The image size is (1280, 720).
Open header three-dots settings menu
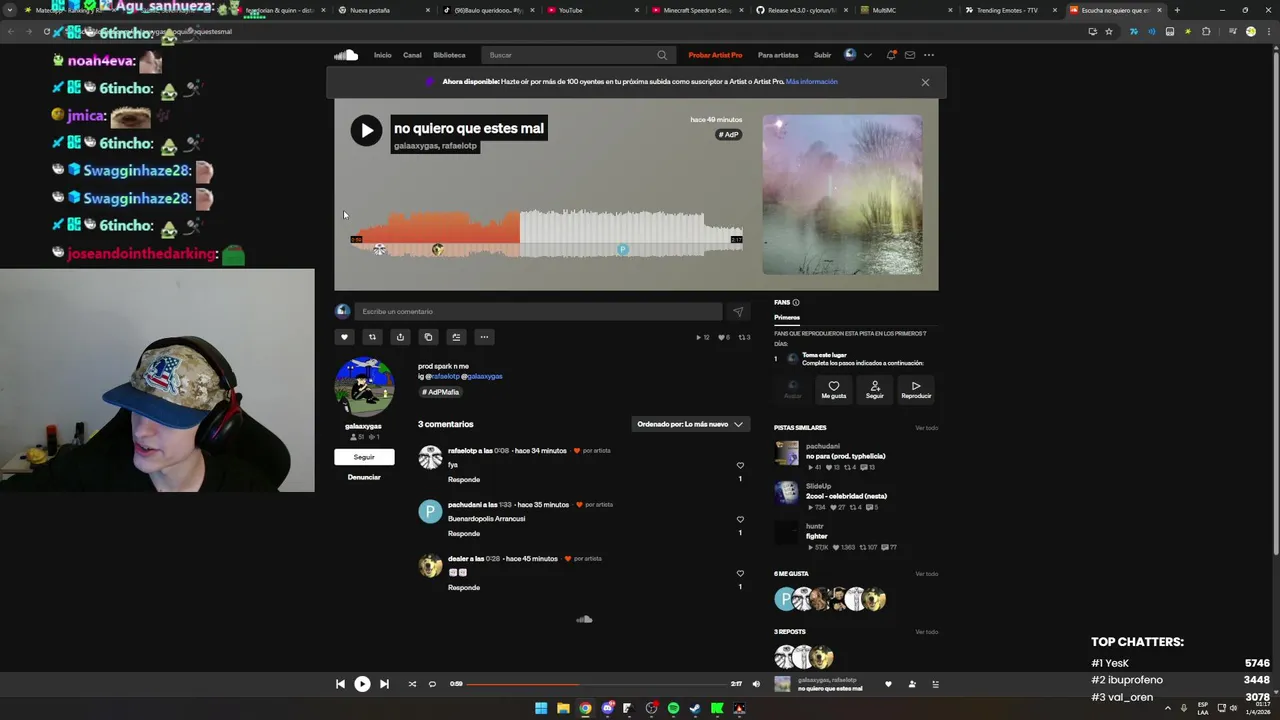(929, 55)
